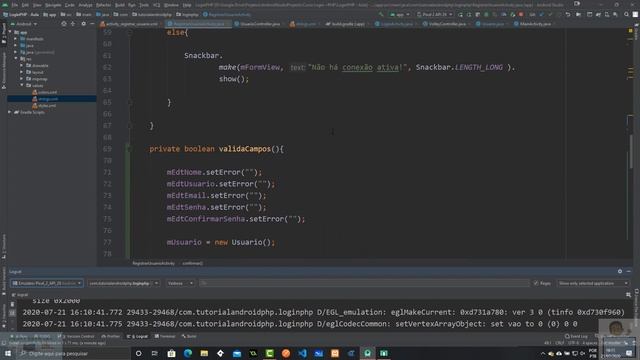Open Mail app from taskbar
This screenshot has width=640, height=360.
(237, 353)
